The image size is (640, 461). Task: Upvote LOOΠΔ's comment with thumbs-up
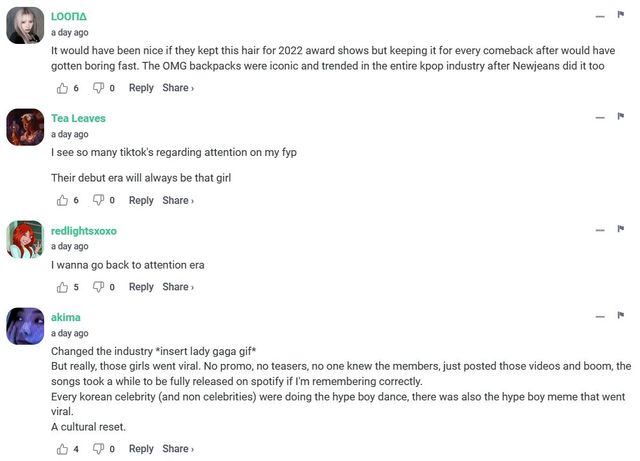click(62, 88)
